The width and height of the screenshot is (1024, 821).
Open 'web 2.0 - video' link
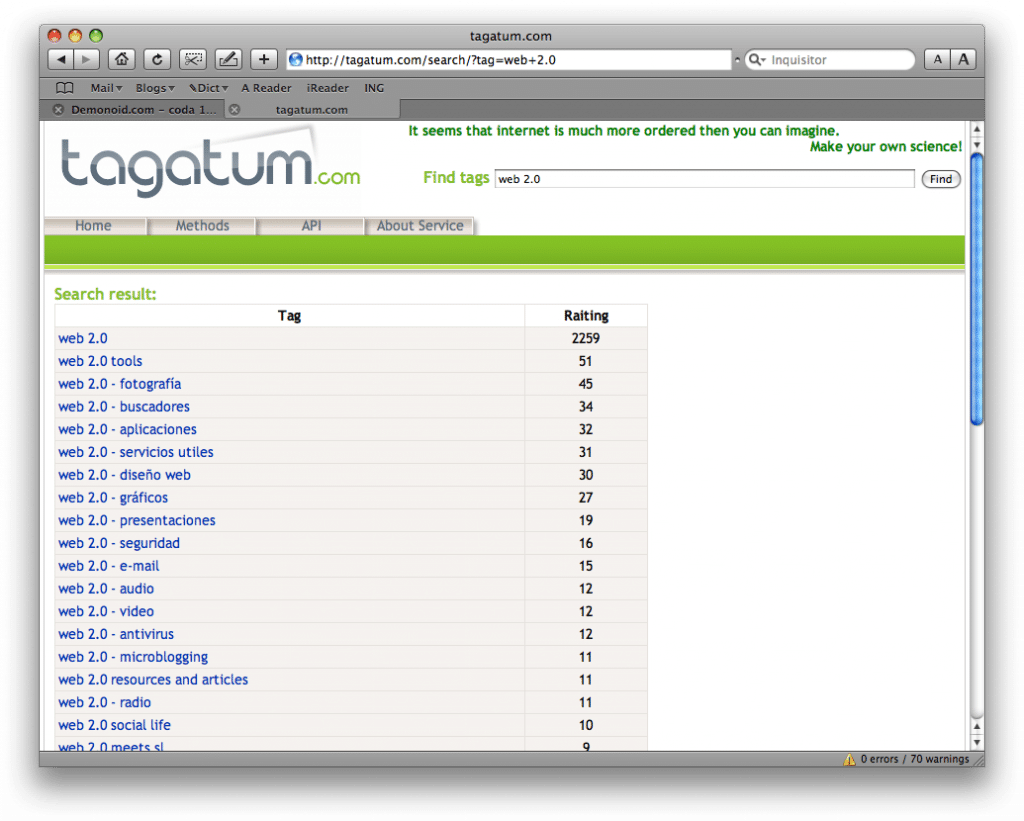[106, 611]
